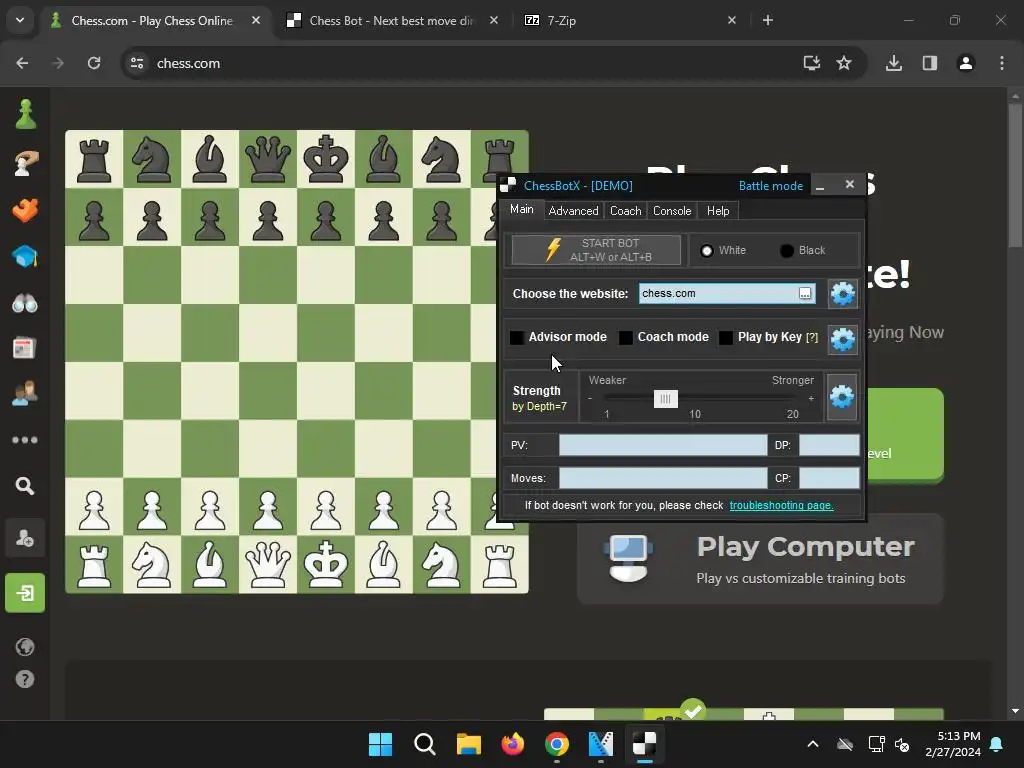Switch to the Advanced tab

pyautogui.click(x=573, y=211)
